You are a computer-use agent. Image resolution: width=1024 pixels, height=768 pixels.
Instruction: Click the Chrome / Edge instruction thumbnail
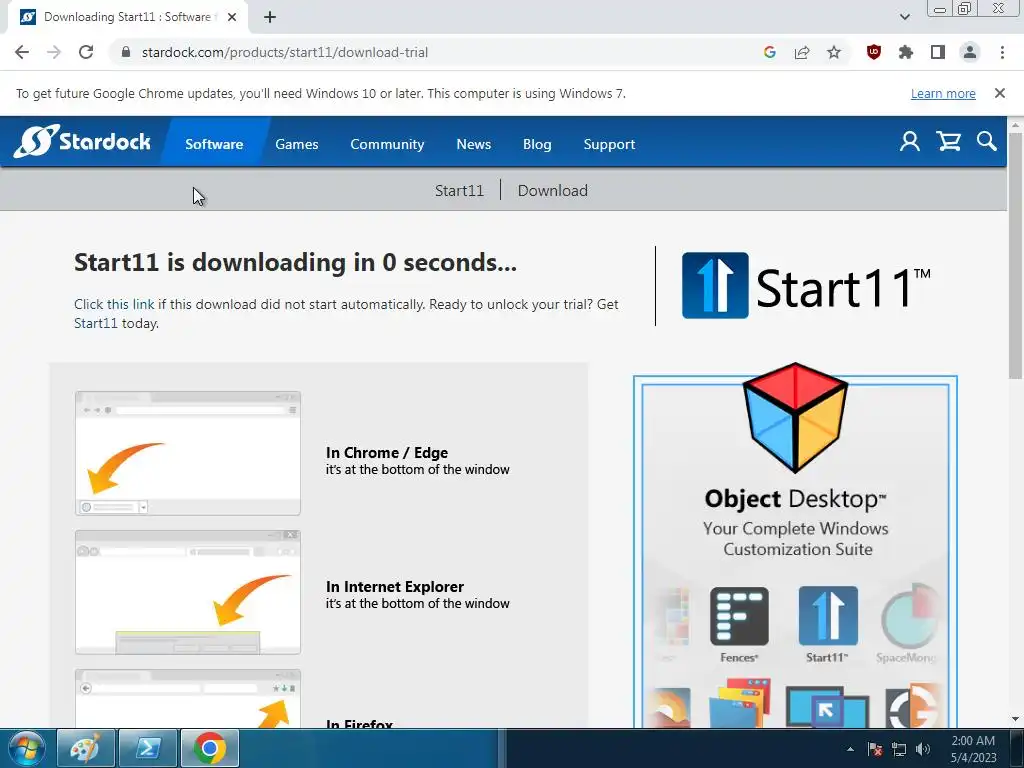coord(188,453)
